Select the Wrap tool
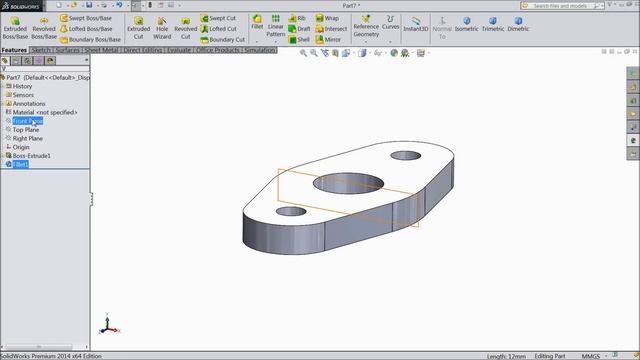The image size is (640, 360). 327,18
